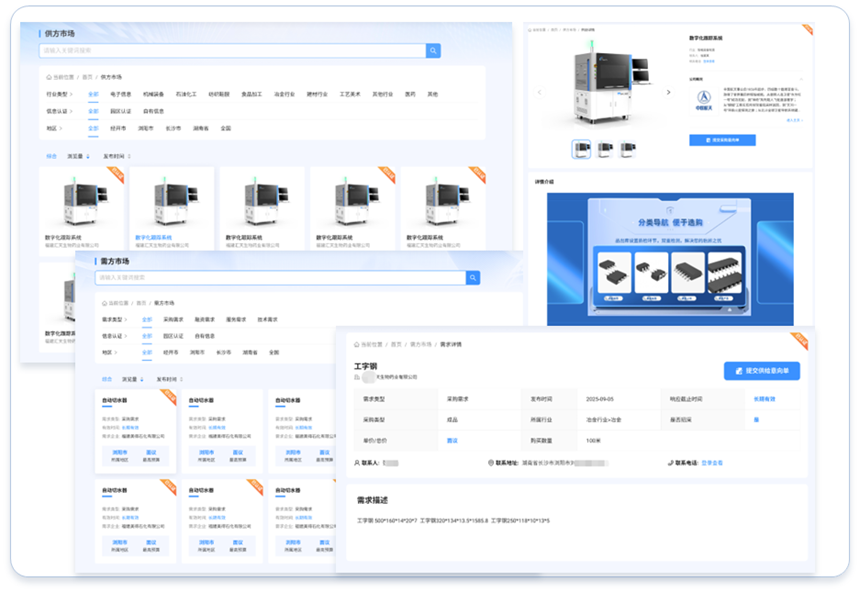The image size is (860, 592).
Task: Click 需方市场 link in 需求详情 breadcrumb
Action: (x=421, y=345)
